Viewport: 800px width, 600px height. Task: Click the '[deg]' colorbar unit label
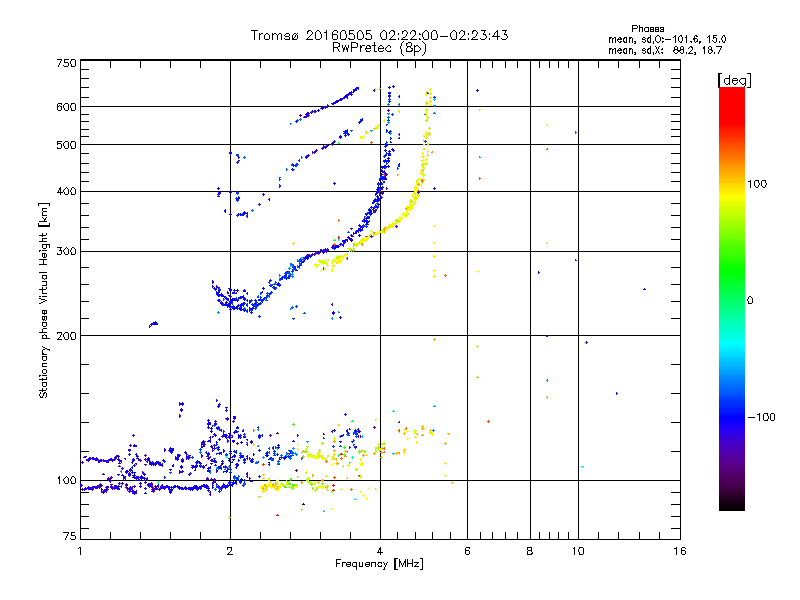point(734,80)
